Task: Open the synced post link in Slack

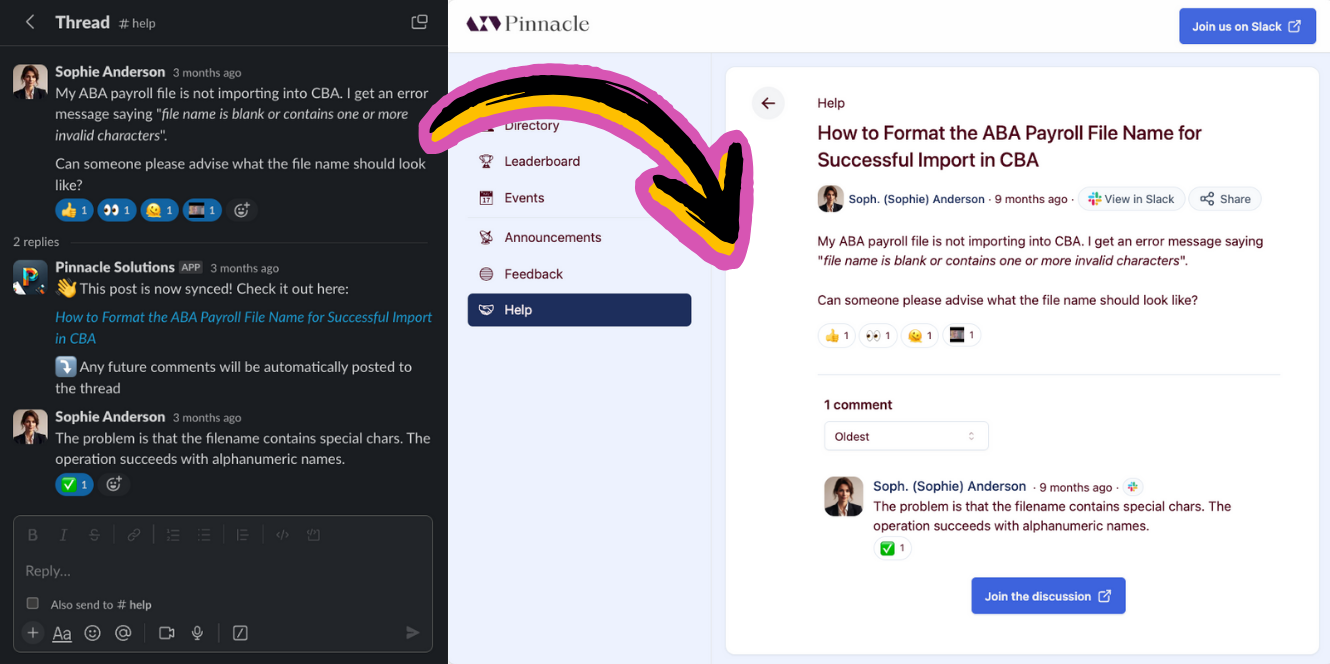Action: pyautogui.click(x=243, y=327)
